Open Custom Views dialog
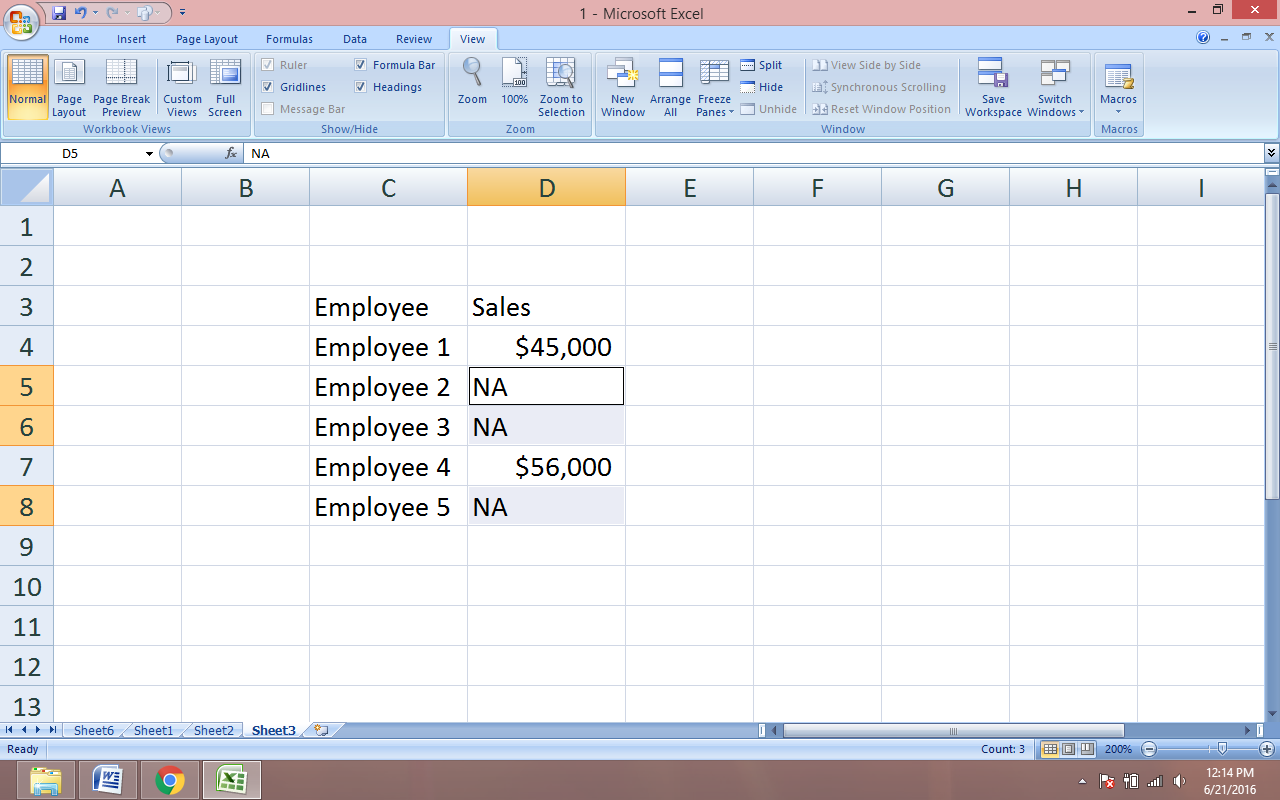Image resolution: width=1280 pixels, height=800 pixels. pos(182,87)
